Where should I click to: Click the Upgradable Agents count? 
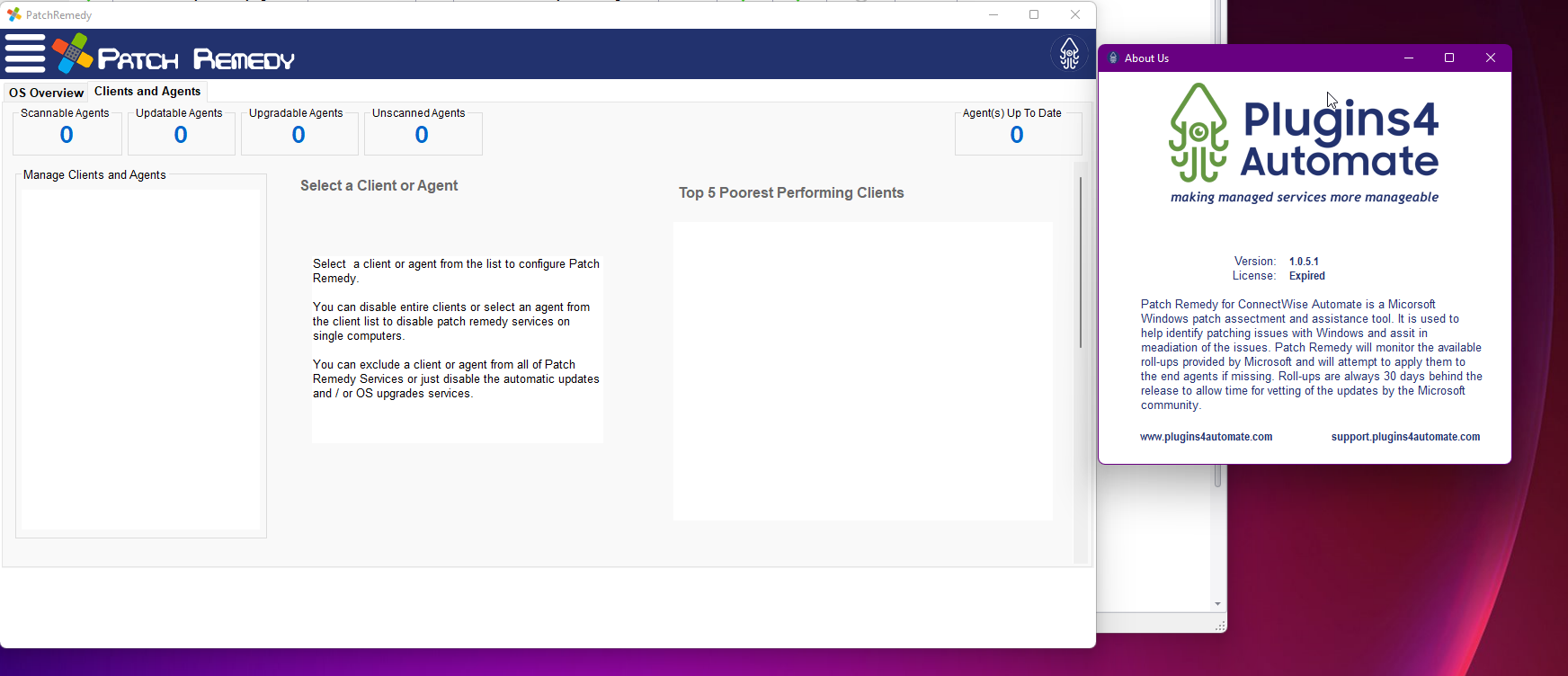pos(298,135)
